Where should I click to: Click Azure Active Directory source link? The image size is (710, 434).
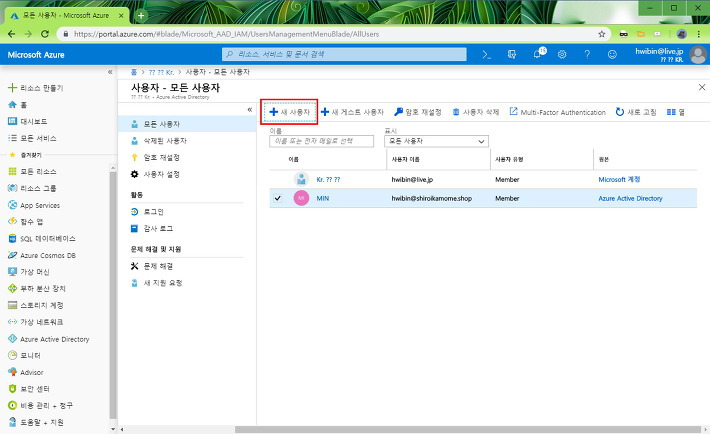(630, 198)
